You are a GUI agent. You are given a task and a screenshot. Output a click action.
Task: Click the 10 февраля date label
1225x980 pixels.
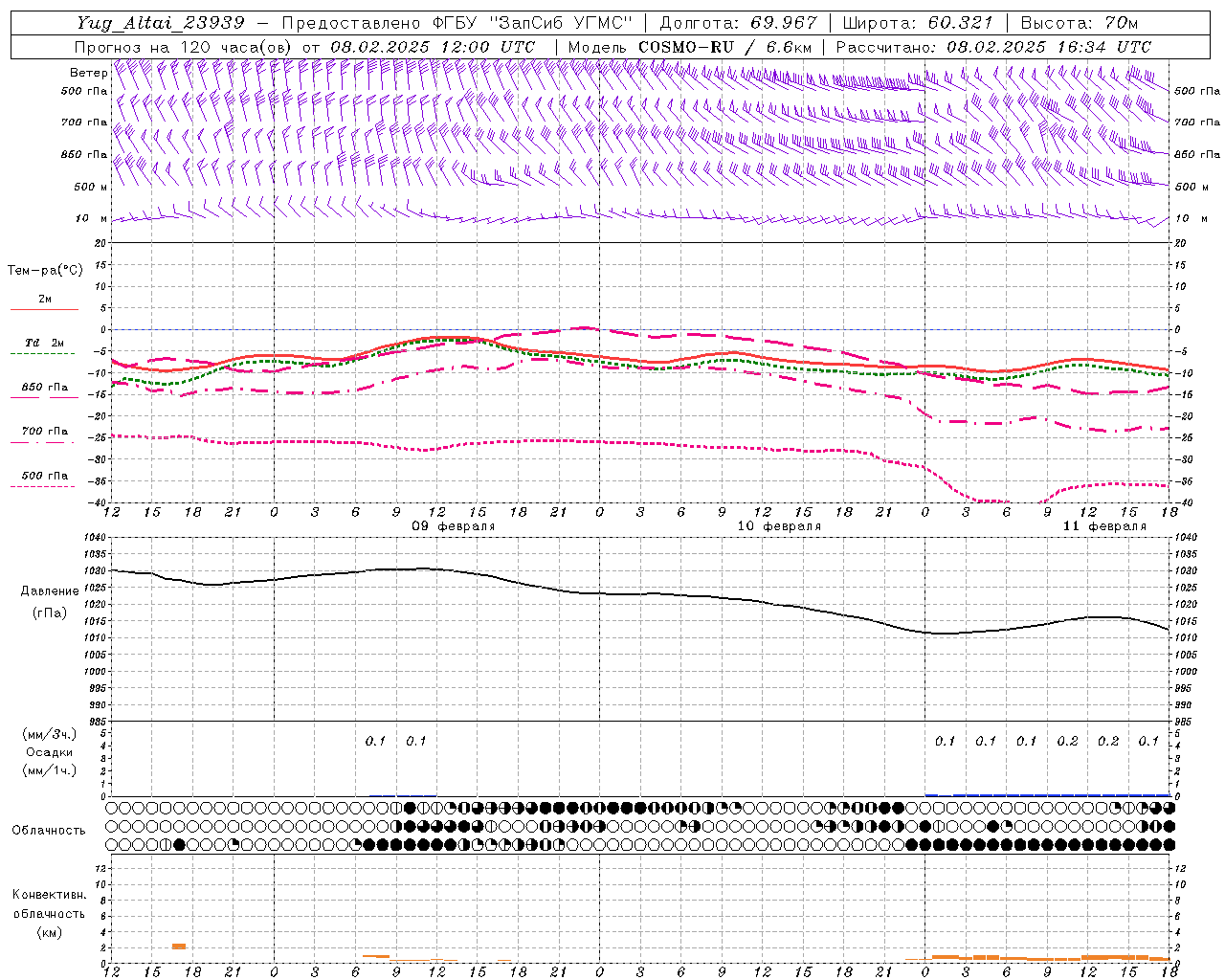[779, 526]
